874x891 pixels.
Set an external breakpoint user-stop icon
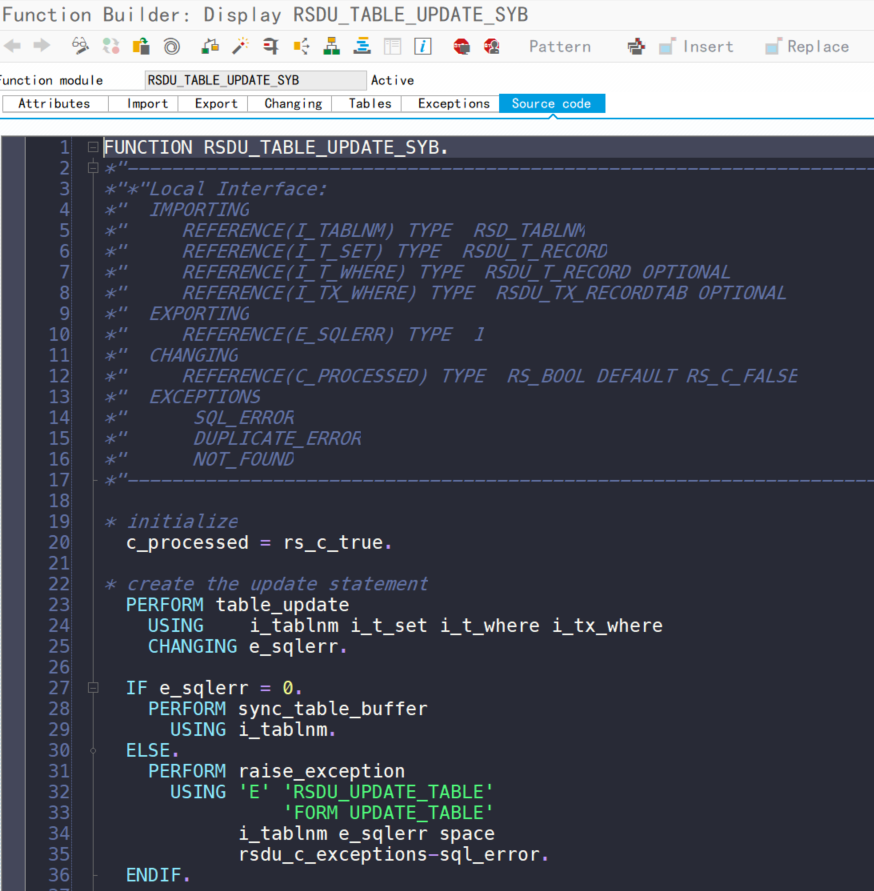(x=492, y=46)
